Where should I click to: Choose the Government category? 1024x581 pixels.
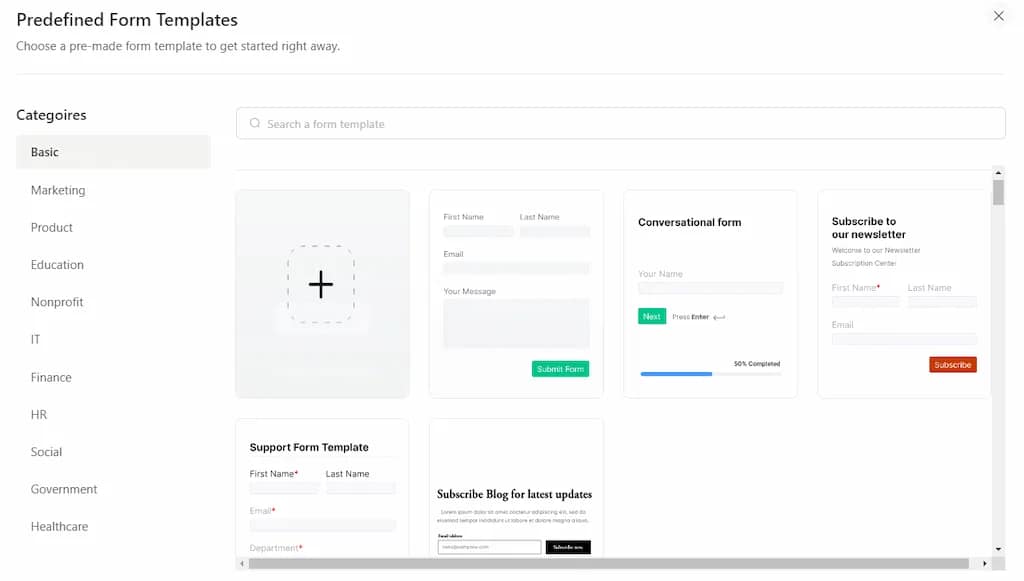point(64,489)
